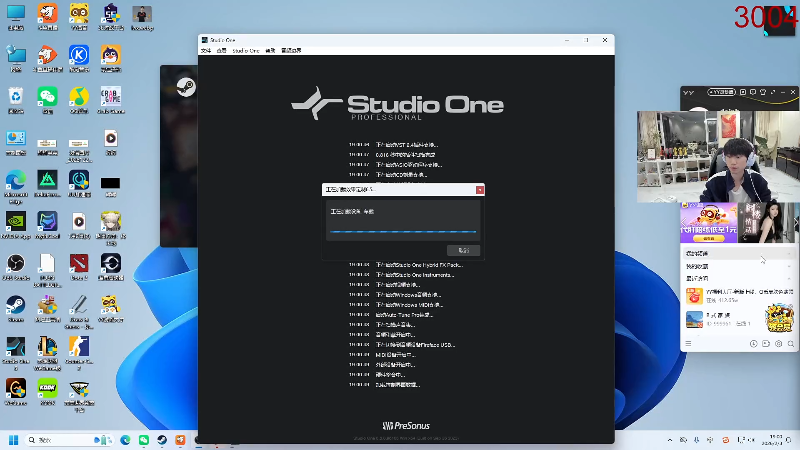Open the Steam desktop shortcut

click(15, 305)
